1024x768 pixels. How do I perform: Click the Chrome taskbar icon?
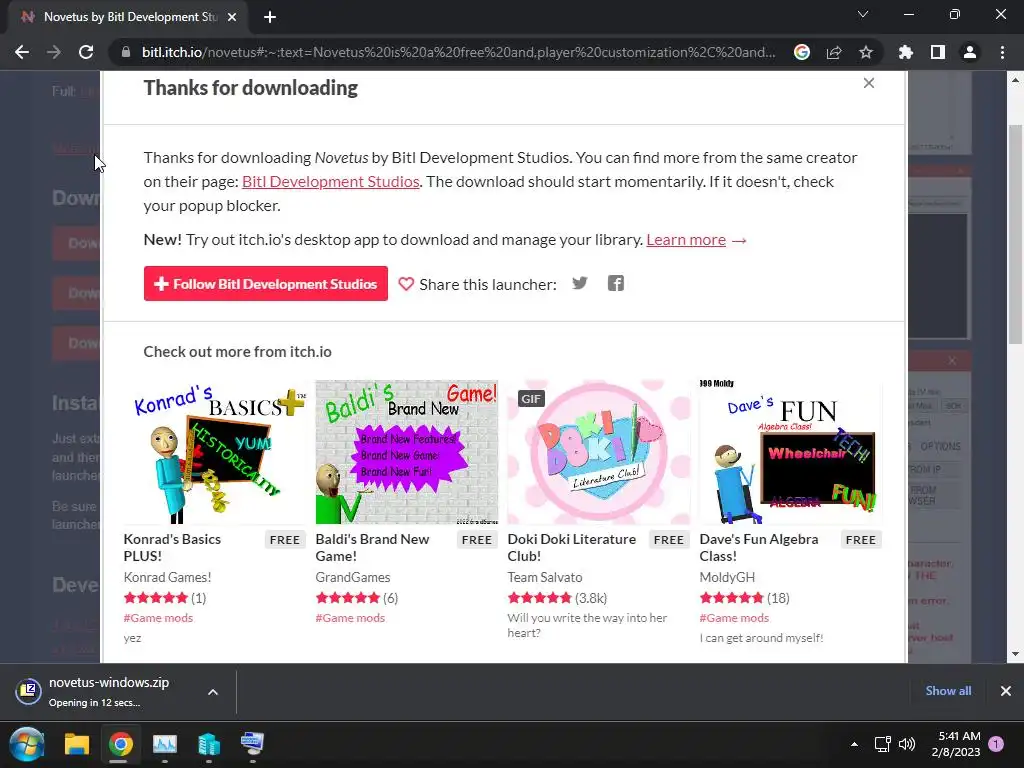click(x=120, y=744)
